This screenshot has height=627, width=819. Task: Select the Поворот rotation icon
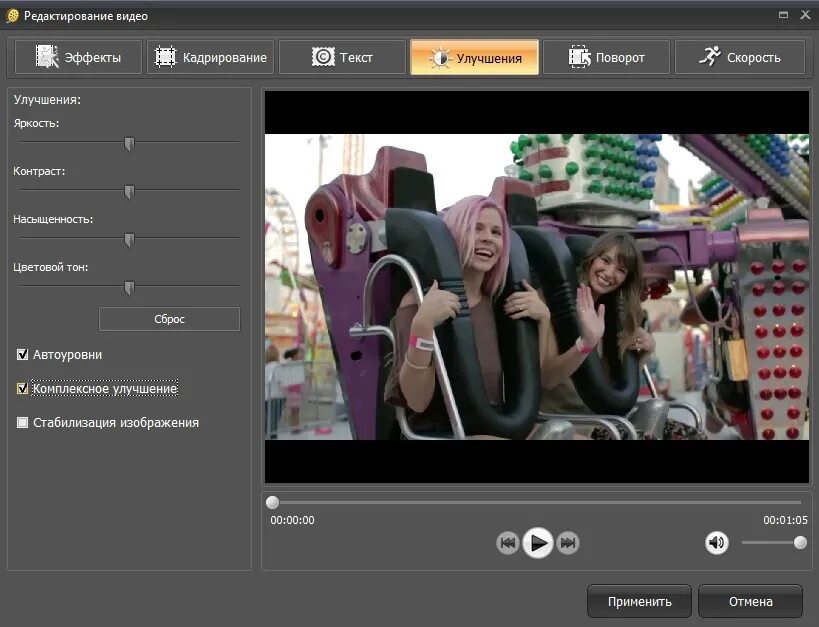578,57
